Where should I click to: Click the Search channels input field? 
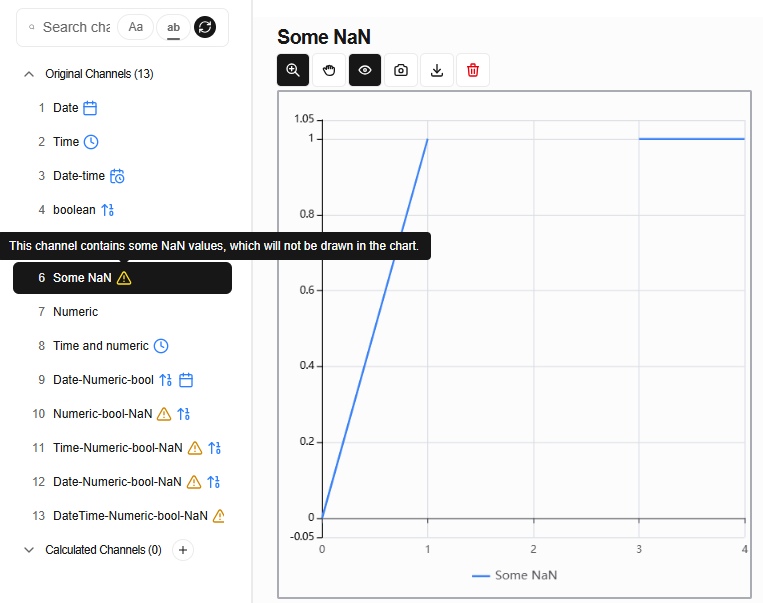[76, 27]
